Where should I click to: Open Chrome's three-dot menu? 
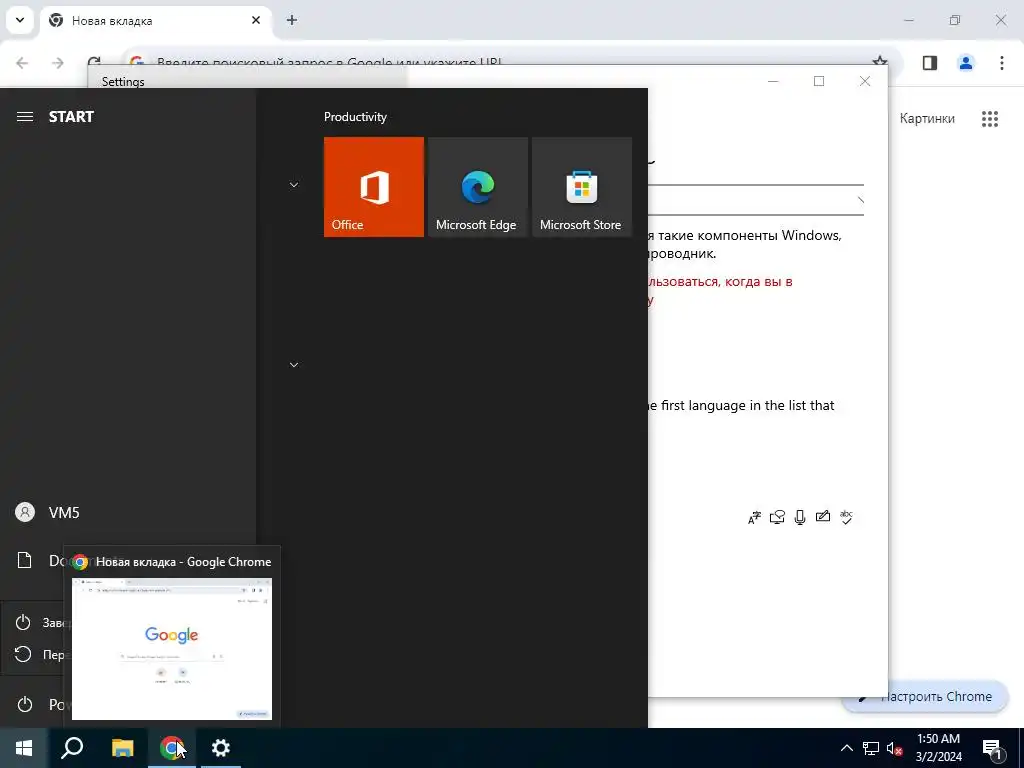(x=1002, y=63)
